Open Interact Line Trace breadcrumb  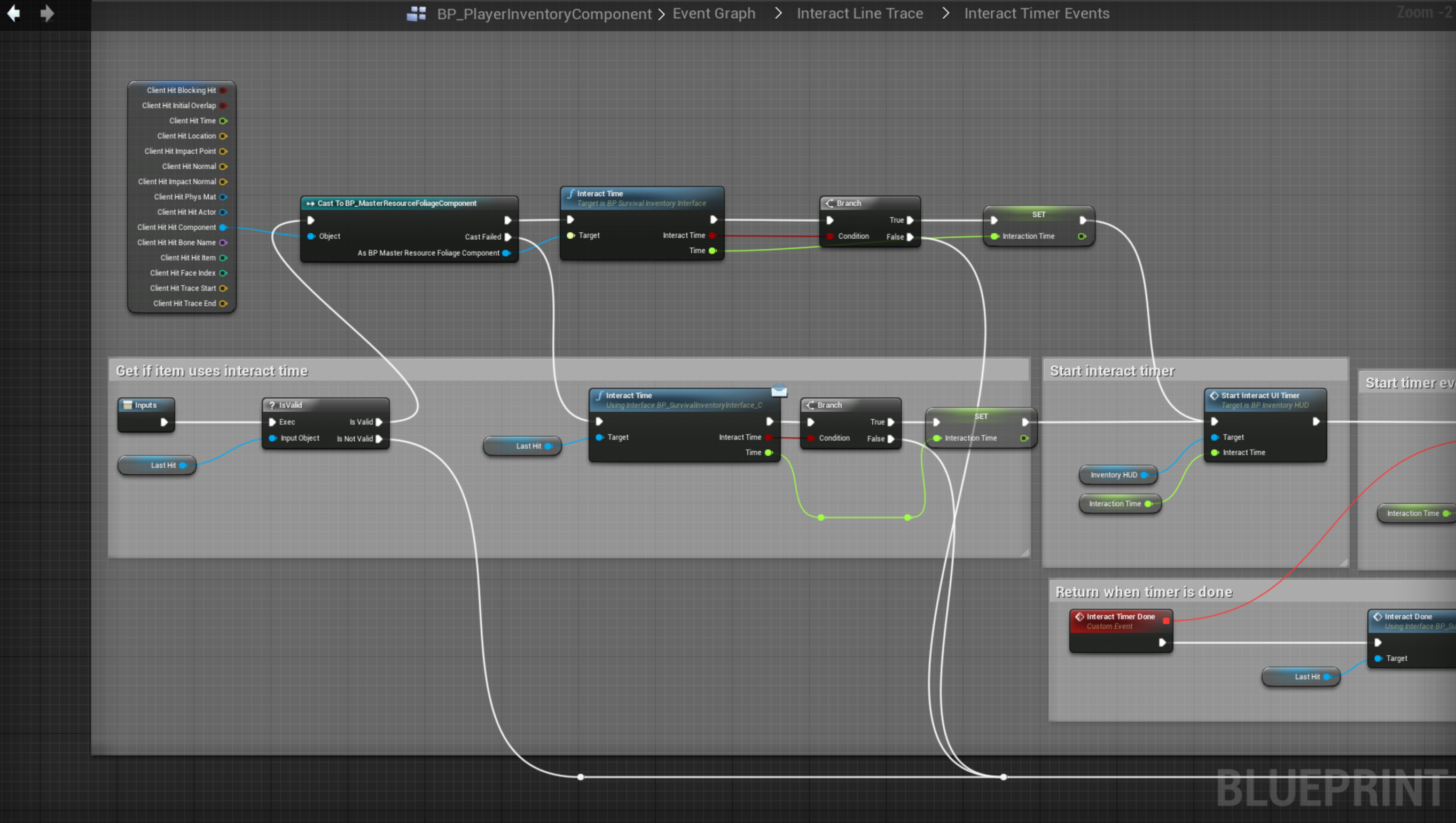coord(859,13)
